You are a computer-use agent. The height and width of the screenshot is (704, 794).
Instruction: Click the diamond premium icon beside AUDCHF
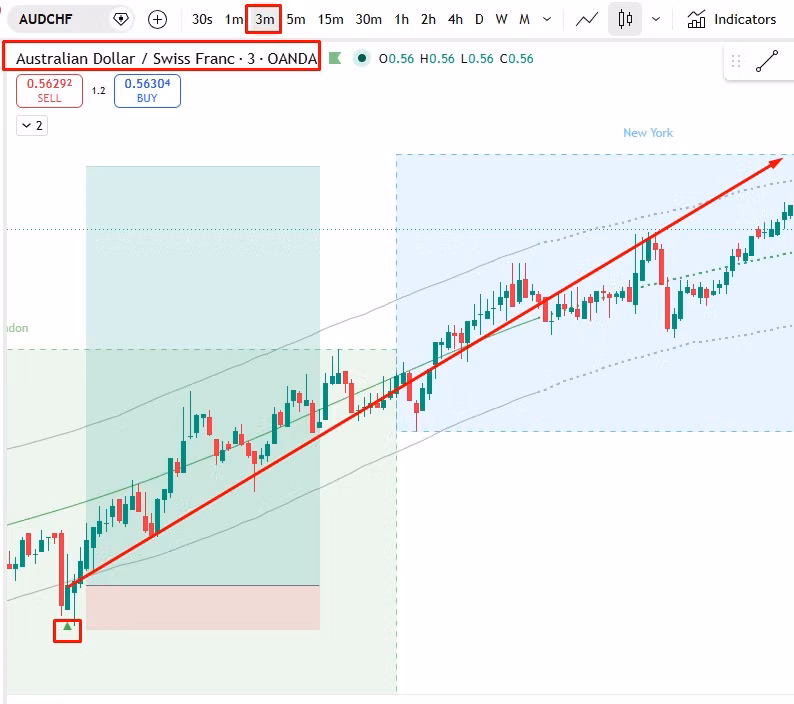click(x=121, y=19)
